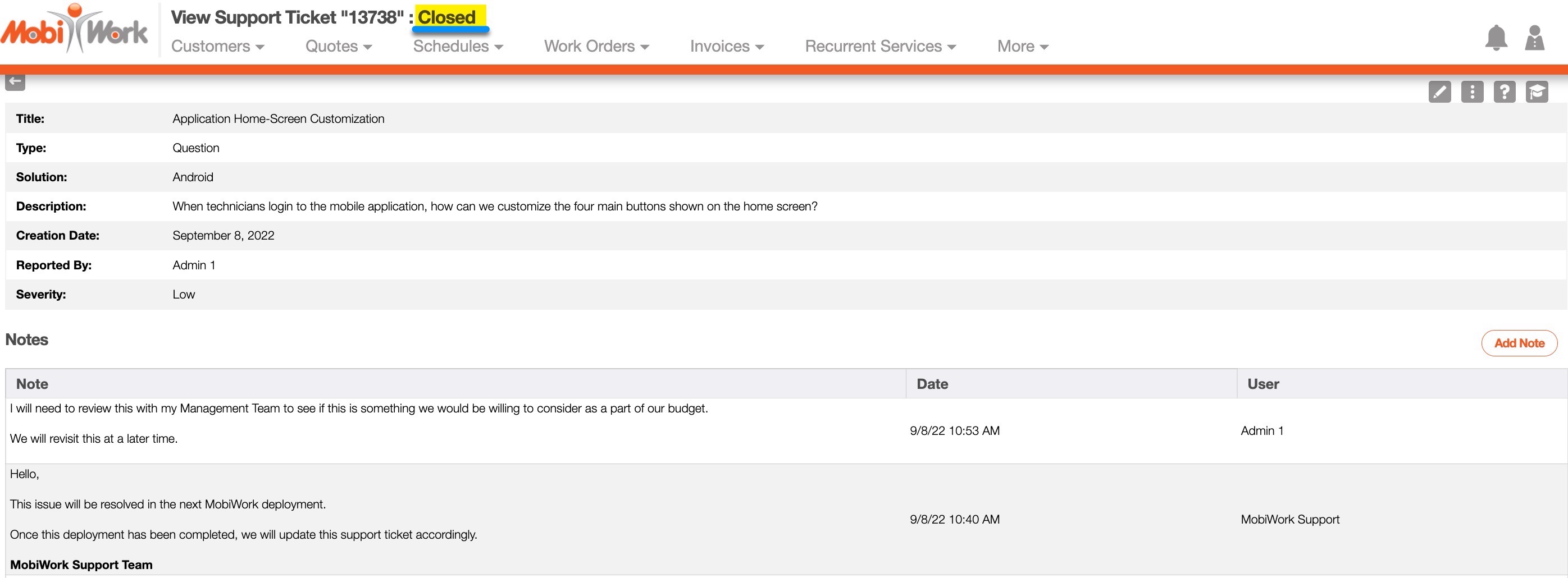Click the User column header

coord(1263,384)
